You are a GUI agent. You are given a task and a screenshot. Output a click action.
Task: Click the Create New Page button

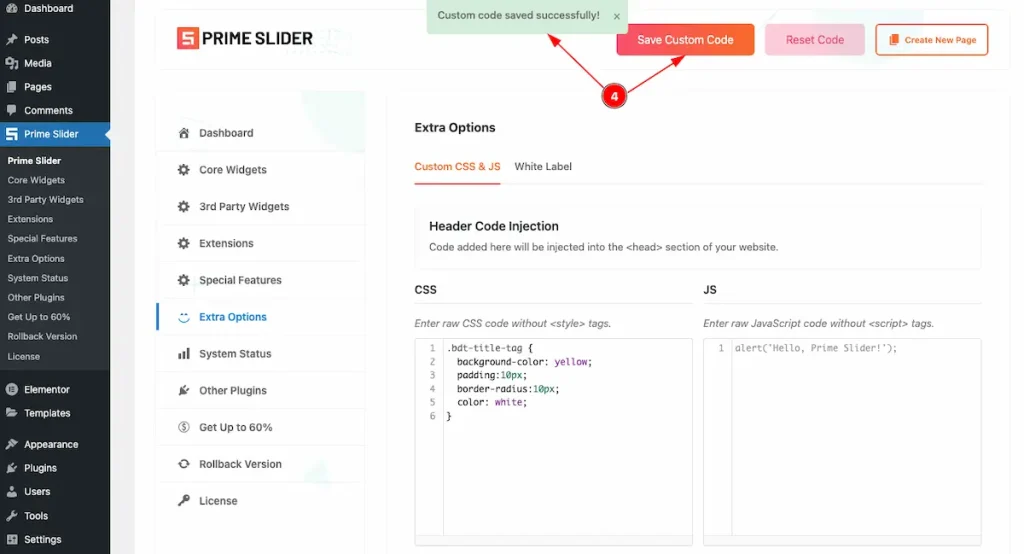(x=931, y=40)
